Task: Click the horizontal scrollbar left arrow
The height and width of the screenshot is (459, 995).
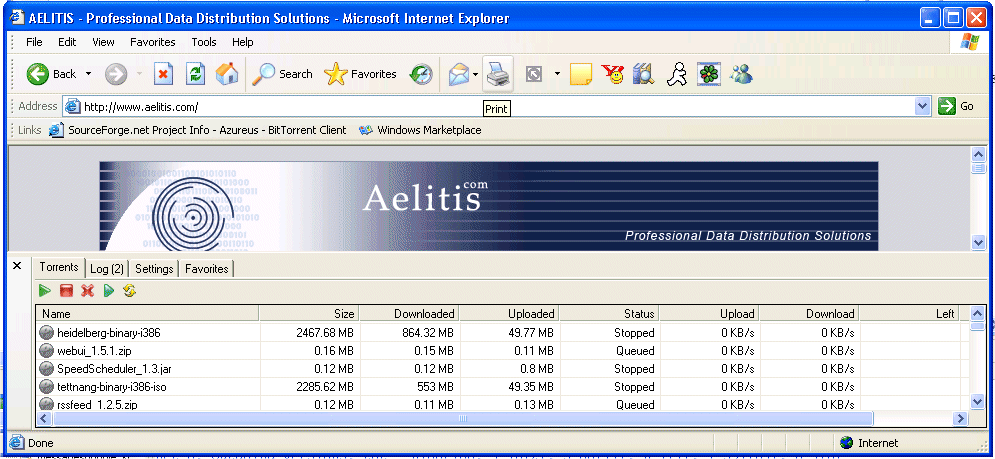Action: pyautogui.click(x=44, y=418)
